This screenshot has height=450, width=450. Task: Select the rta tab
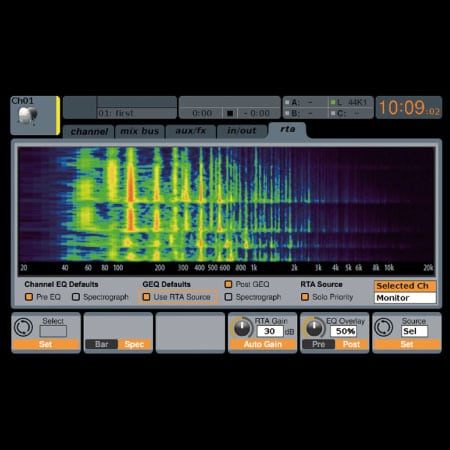287,130
